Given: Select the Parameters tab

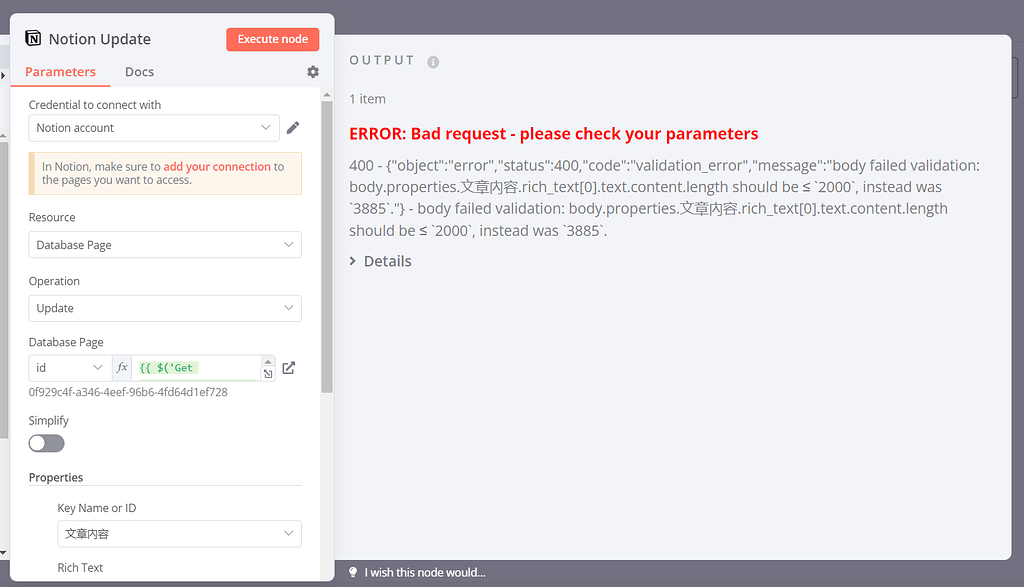Looking at the screenshot, I should 61,72.
